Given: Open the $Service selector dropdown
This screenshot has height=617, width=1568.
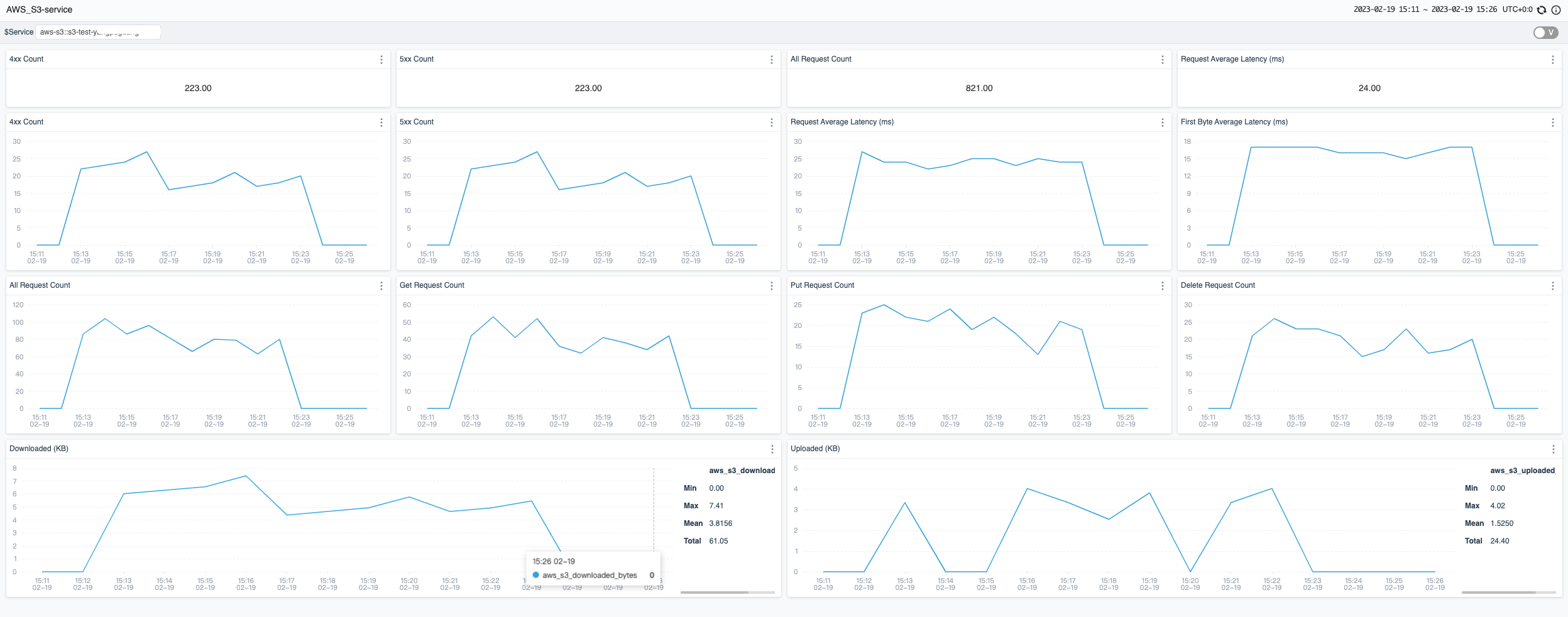Looking at the screenshot, I should click(97, 31).
